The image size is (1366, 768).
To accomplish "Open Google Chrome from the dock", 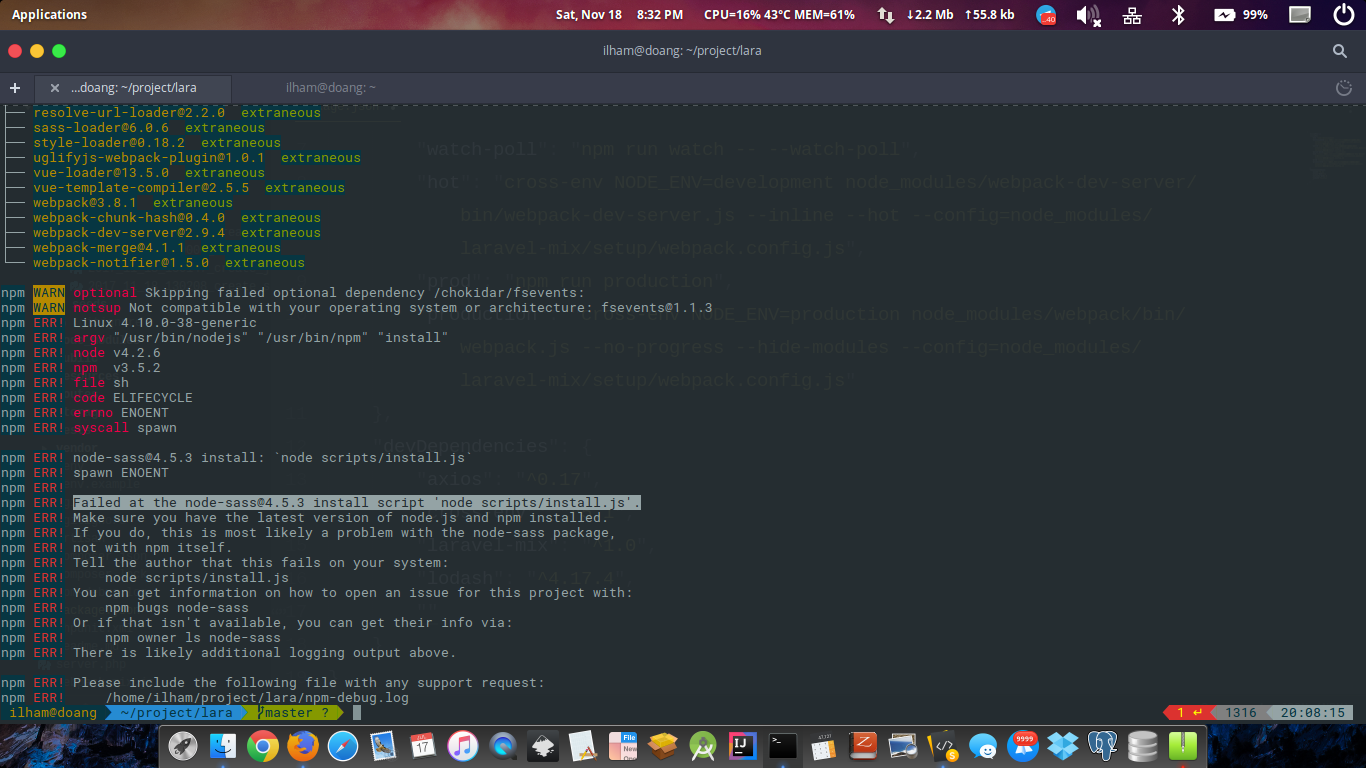I will pyautogui.click(x=263, y=746).
